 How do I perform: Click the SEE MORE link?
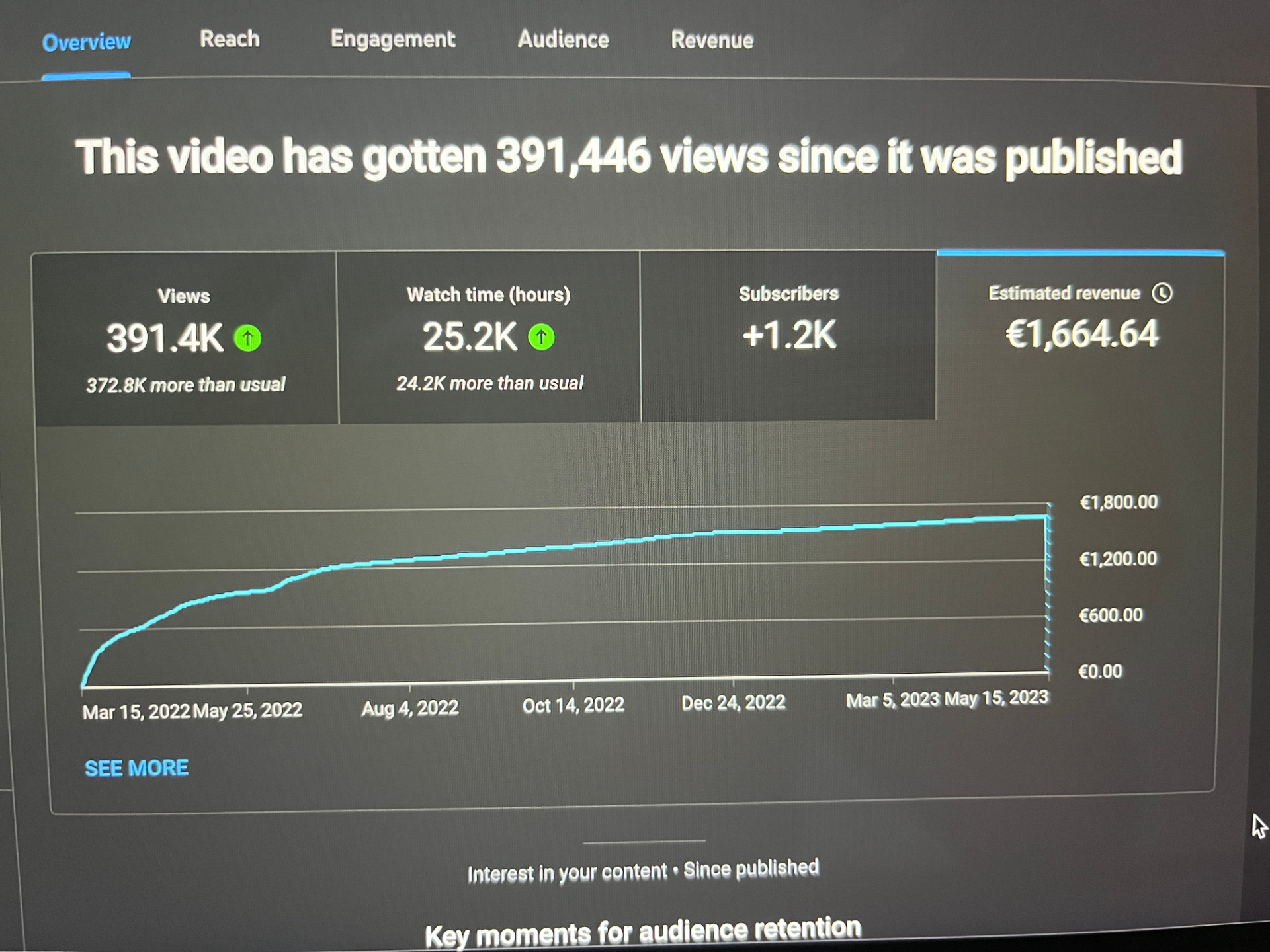pyautogui.click(x=136, y=768)
